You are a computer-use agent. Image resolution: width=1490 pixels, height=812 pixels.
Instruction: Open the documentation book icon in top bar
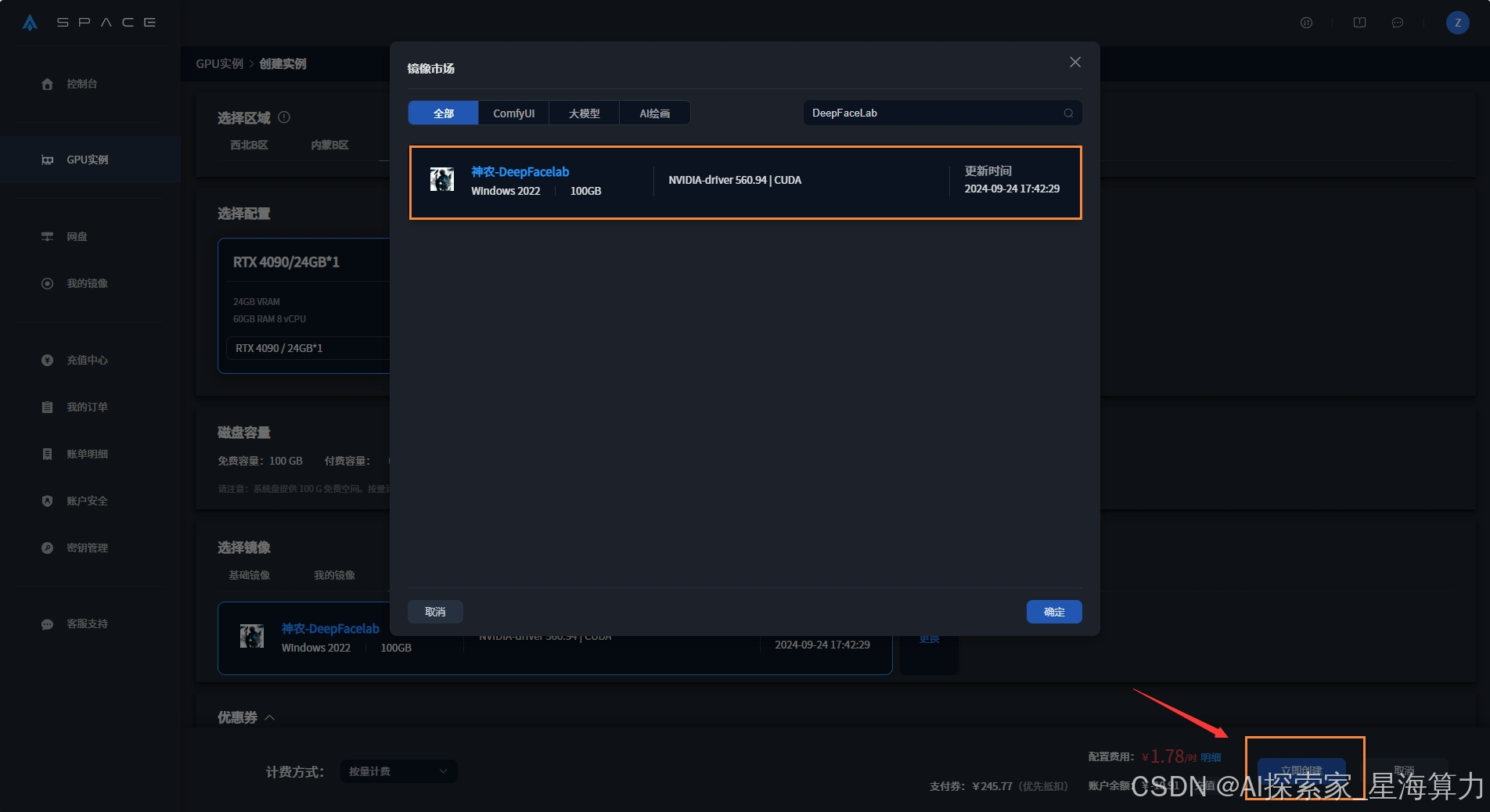(1359, 23)
